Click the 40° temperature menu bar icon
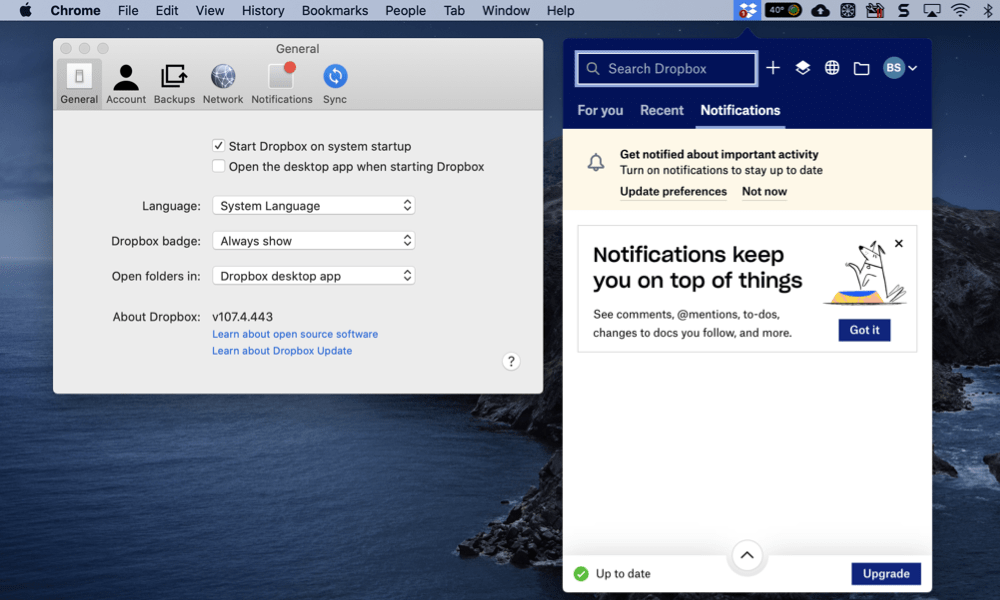 click(783, 10)
